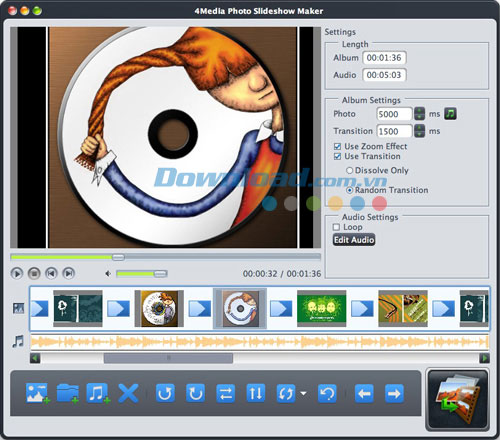Increase Photo duration with stepper up
The width and height of the screenshot is (500, 440).
[x=419, y=110]
